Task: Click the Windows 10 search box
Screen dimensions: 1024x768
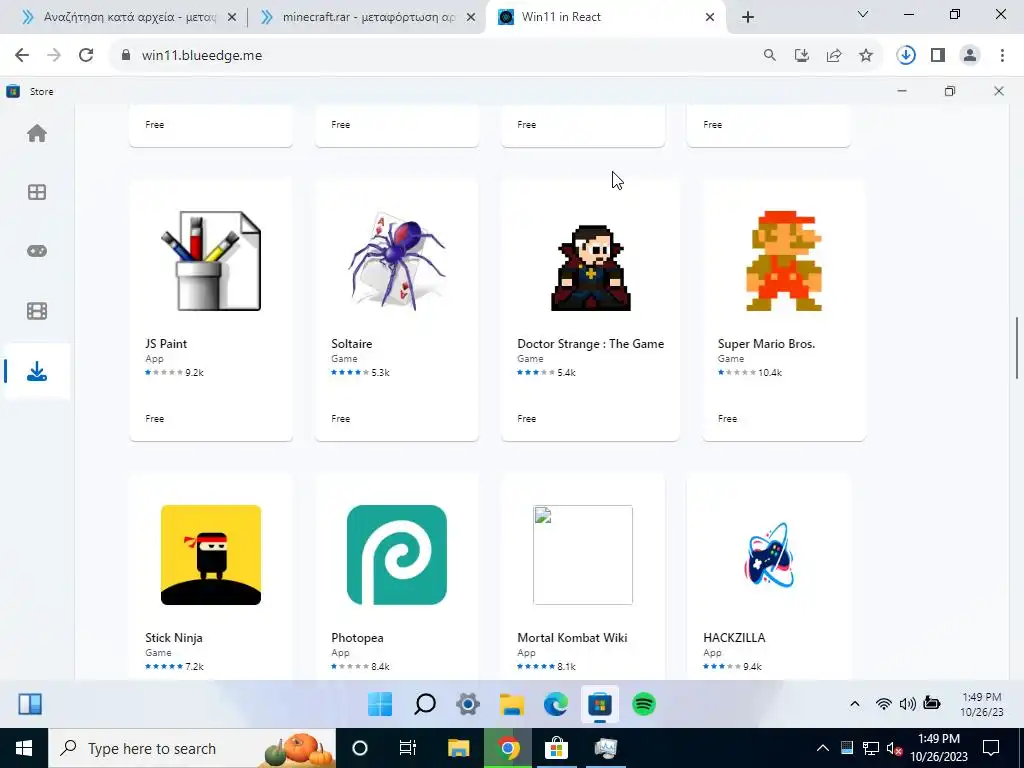Action: pos(192,748)
